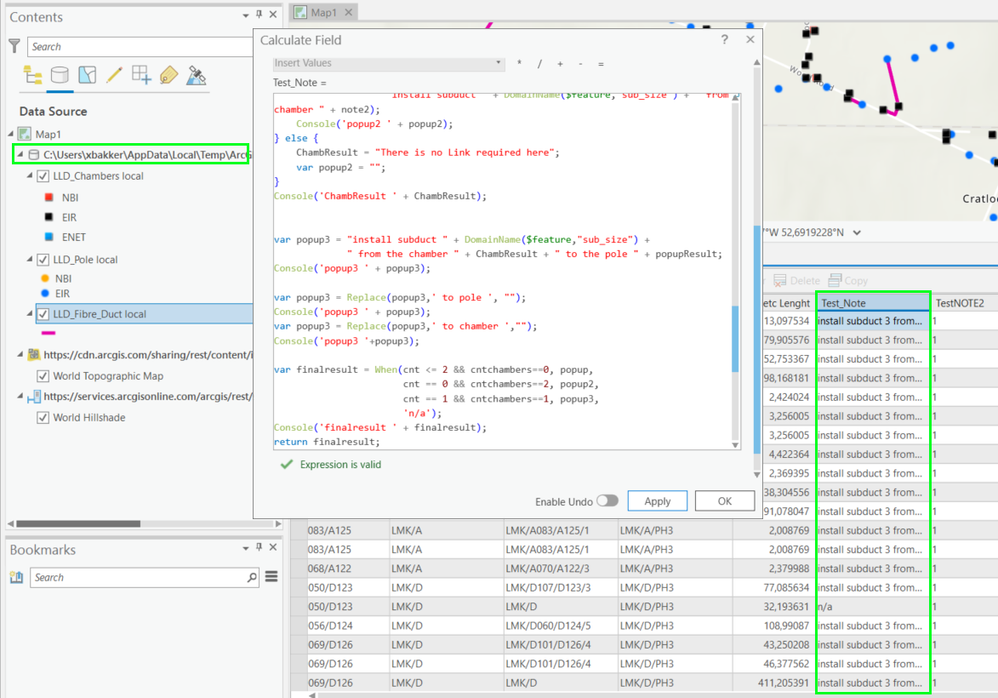The image size is (998, 698).
Task: Switch to List By Drawing Order view
Action: pyautogui.click(x=33, y=76)
